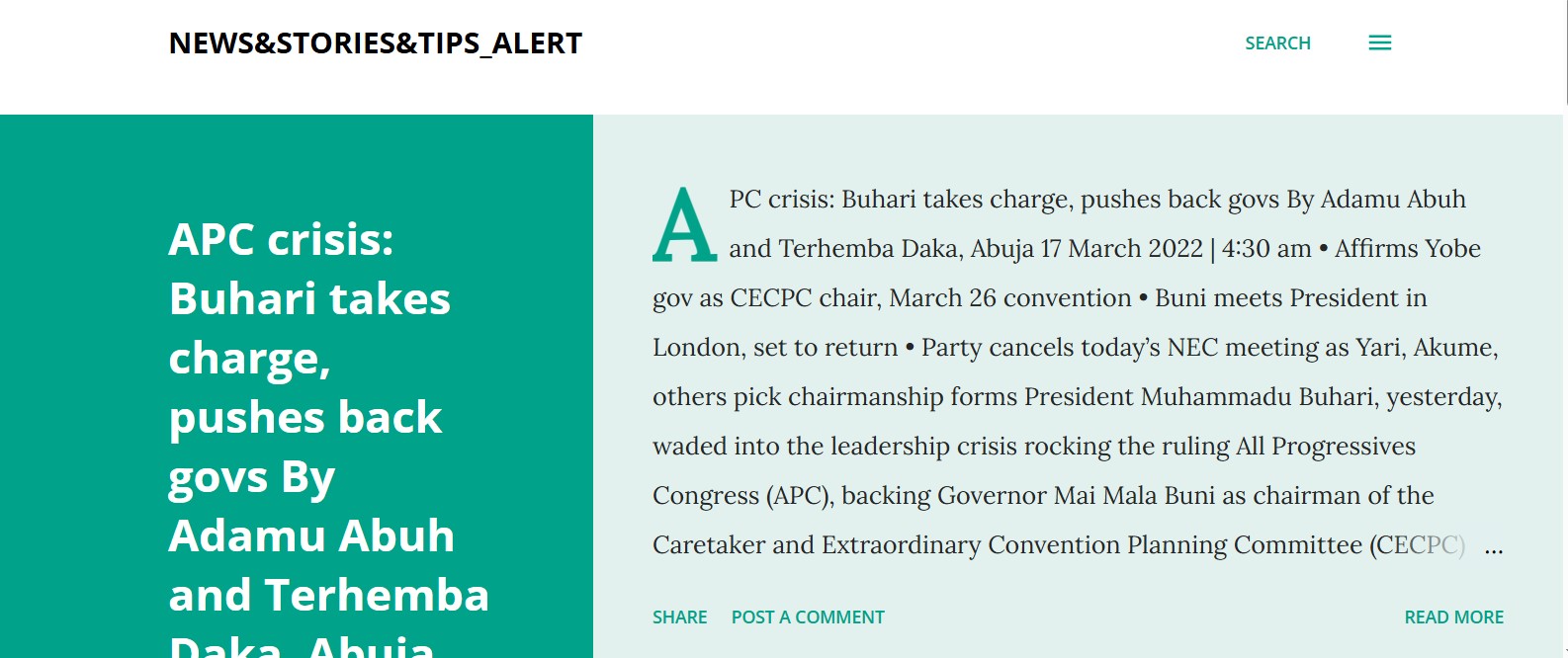Viewport: 1568px width, 658px height.
Task: Click the large drop cap letter A
Action: point(684,225)
